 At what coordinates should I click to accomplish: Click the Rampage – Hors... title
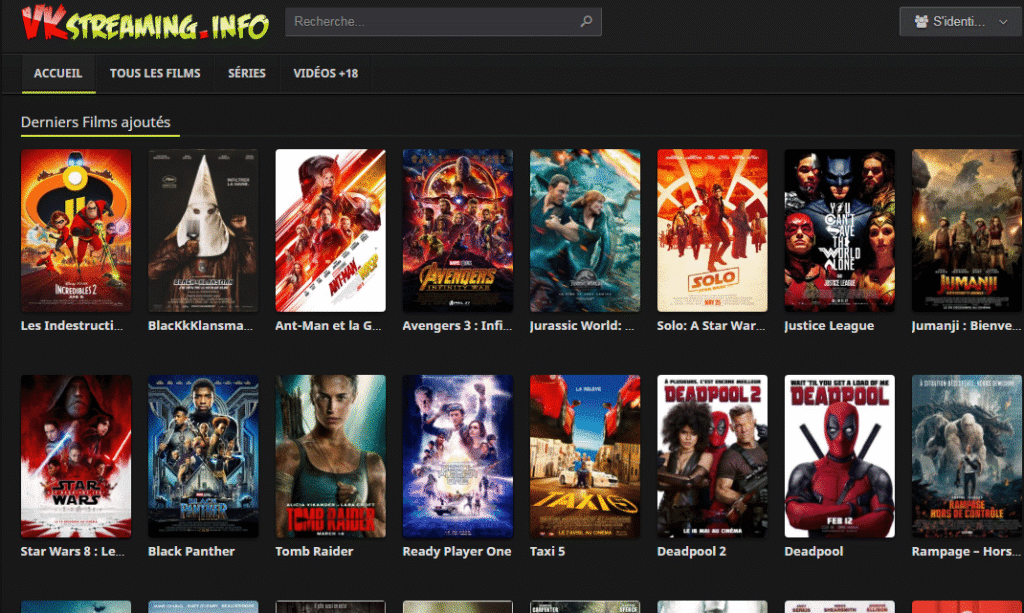(966, 551)
